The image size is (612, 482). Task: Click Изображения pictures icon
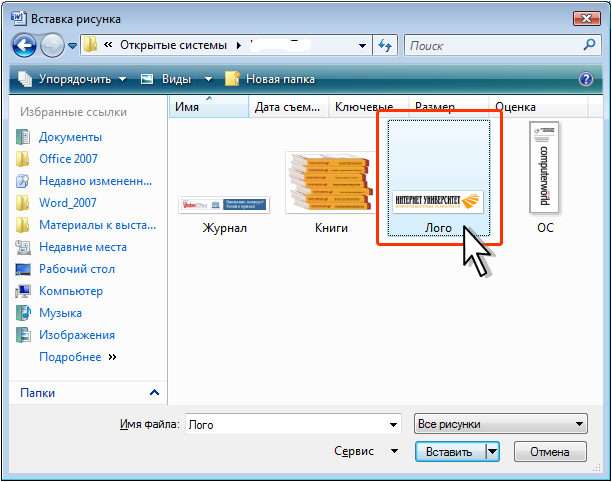click(x=23, y=335)
